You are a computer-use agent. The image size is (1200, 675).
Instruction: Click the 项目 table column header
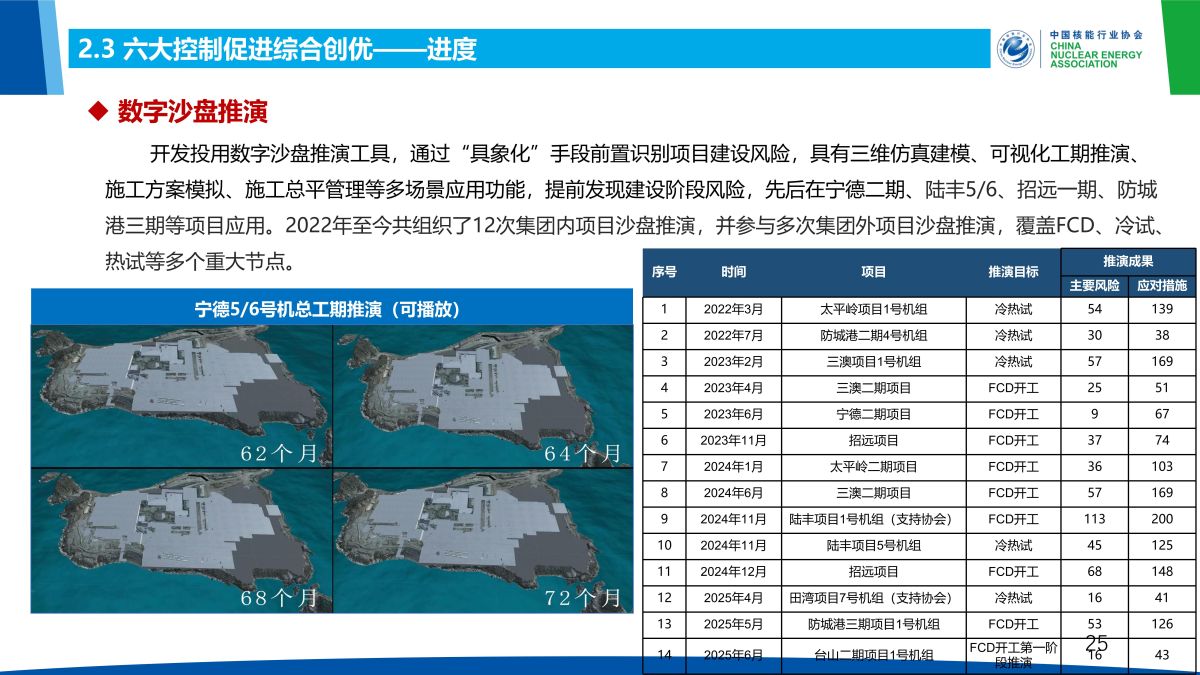click(873, 272)
